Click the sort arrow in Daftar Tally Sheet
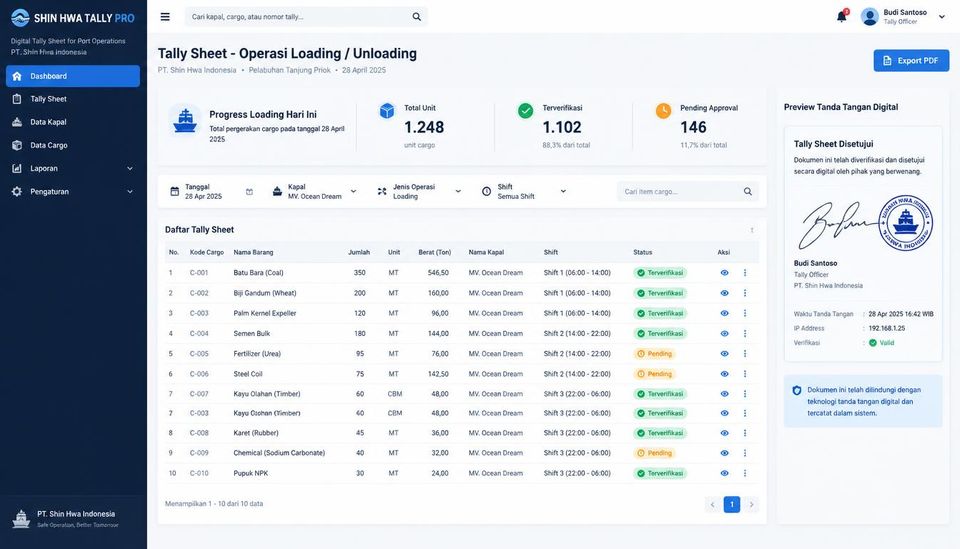This screenshot has width=960, height=549. (752, 230)
